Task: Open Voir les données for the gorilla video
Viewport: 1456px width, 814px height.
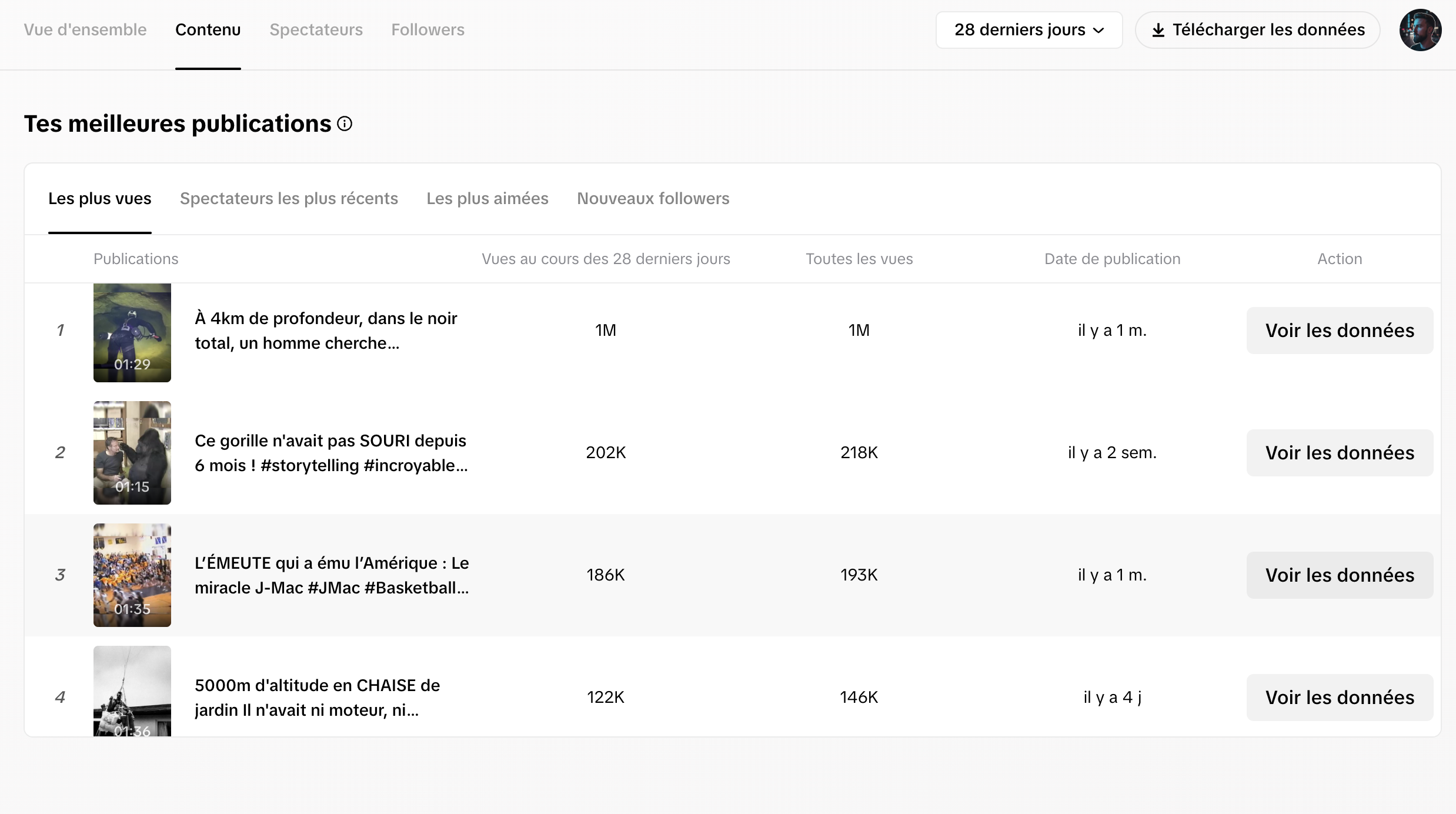Action: [x=1339, y=453]
